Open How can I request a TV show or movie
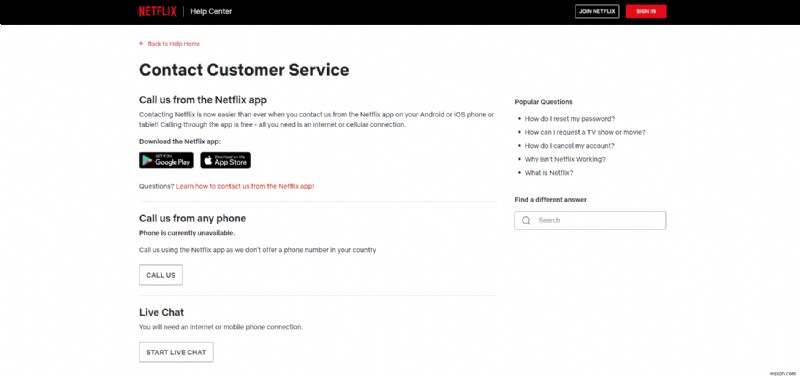The image size is (800, 377). (x=585, y=132)
